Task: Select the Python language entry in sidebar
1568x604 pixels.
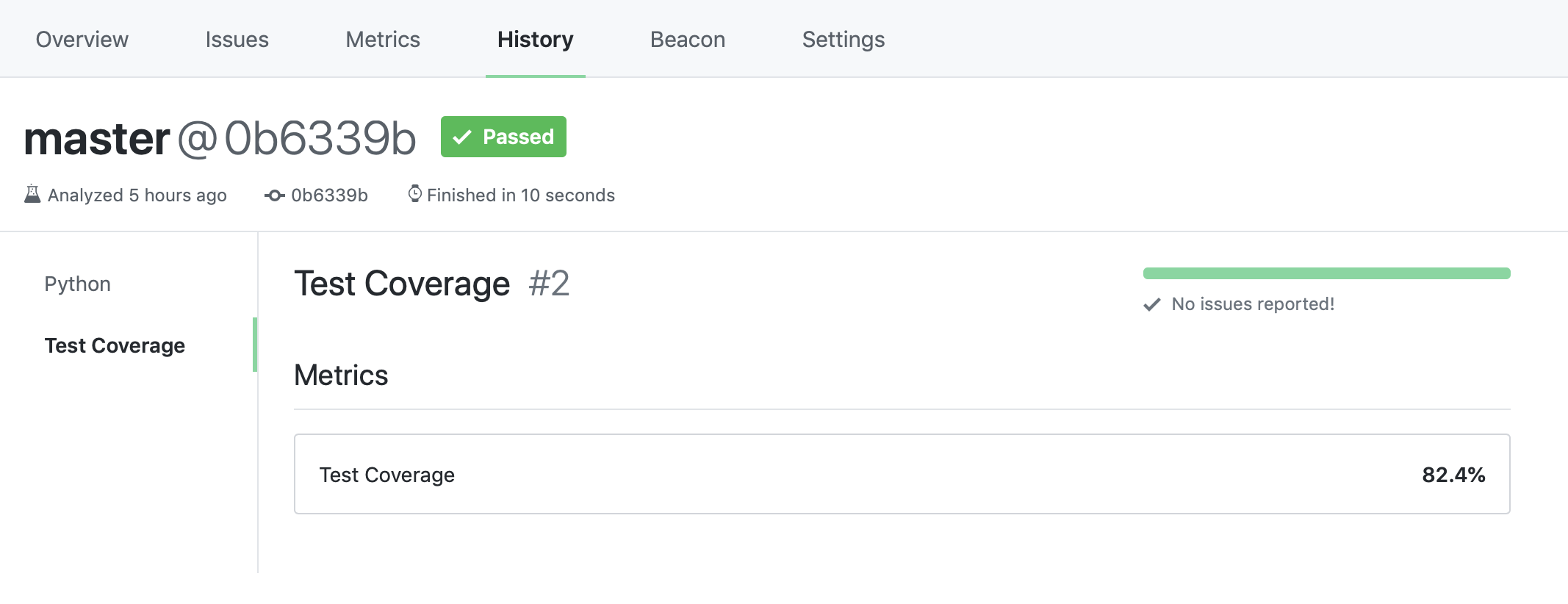Action: (77, 284)
